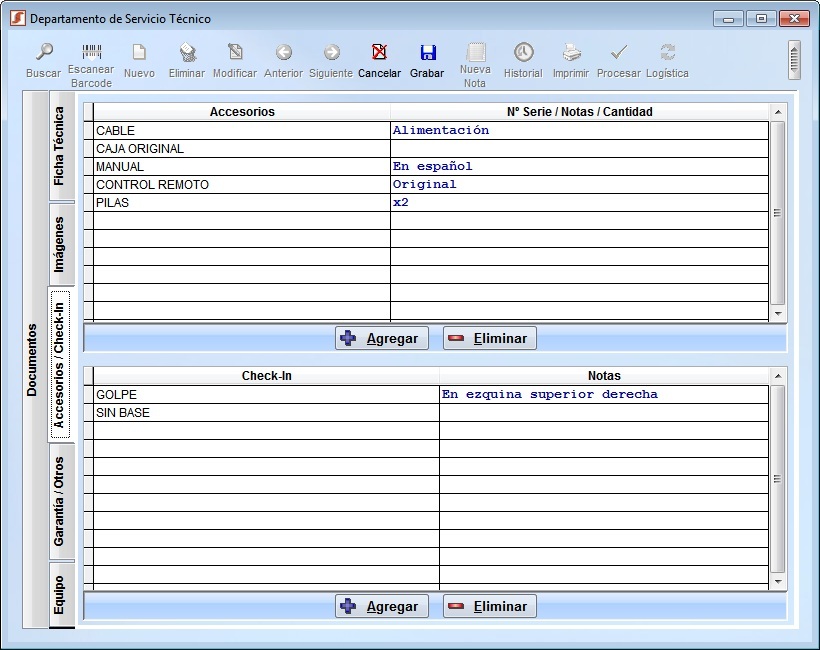Click the Modificar toolbar icon
820x650 pixels.
coord(235,52)
